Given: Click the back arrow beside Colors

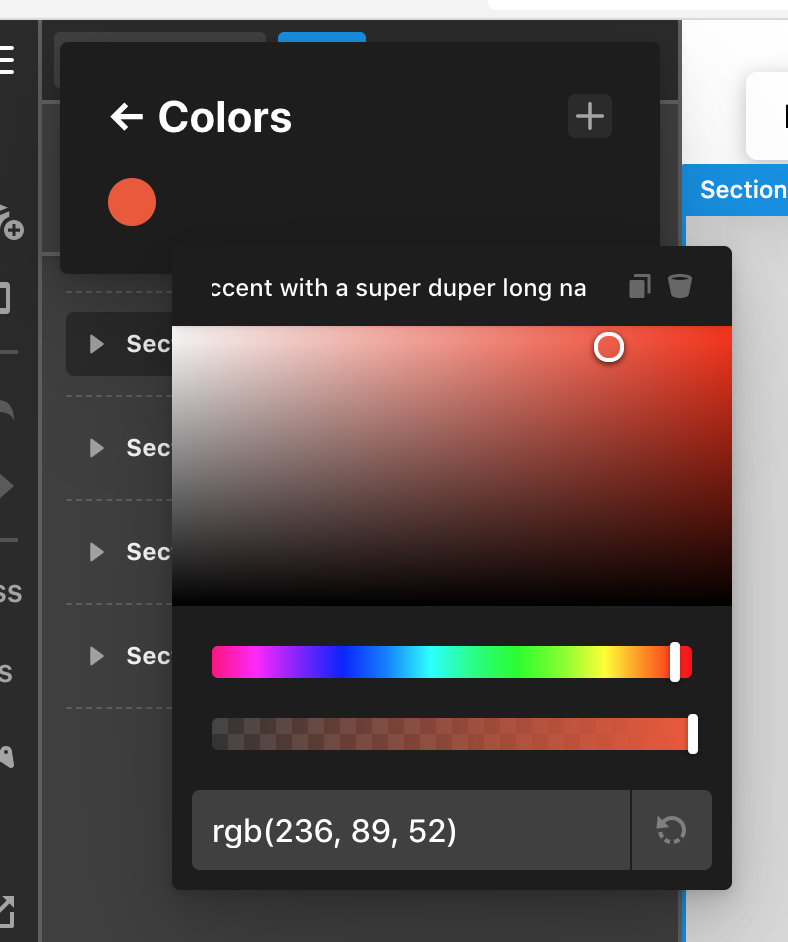Looking at the screenshot, I should 126,118.
